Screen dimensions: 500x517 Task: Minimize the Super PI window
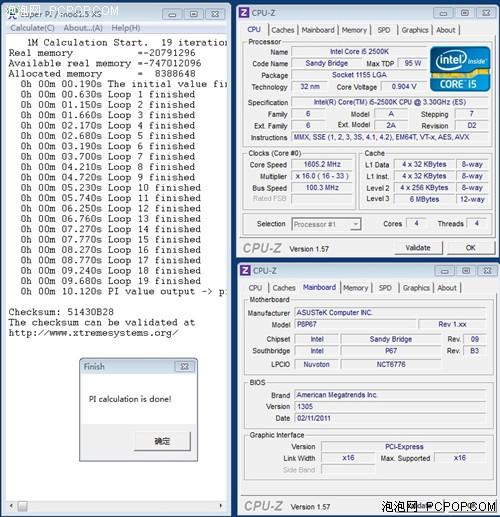[172, 14]
